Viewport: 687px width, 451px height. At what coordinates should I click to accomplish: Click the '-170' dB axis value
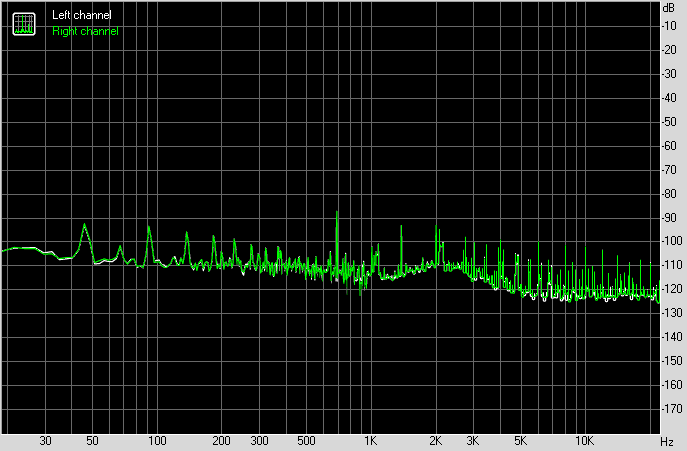coord(672,408)
